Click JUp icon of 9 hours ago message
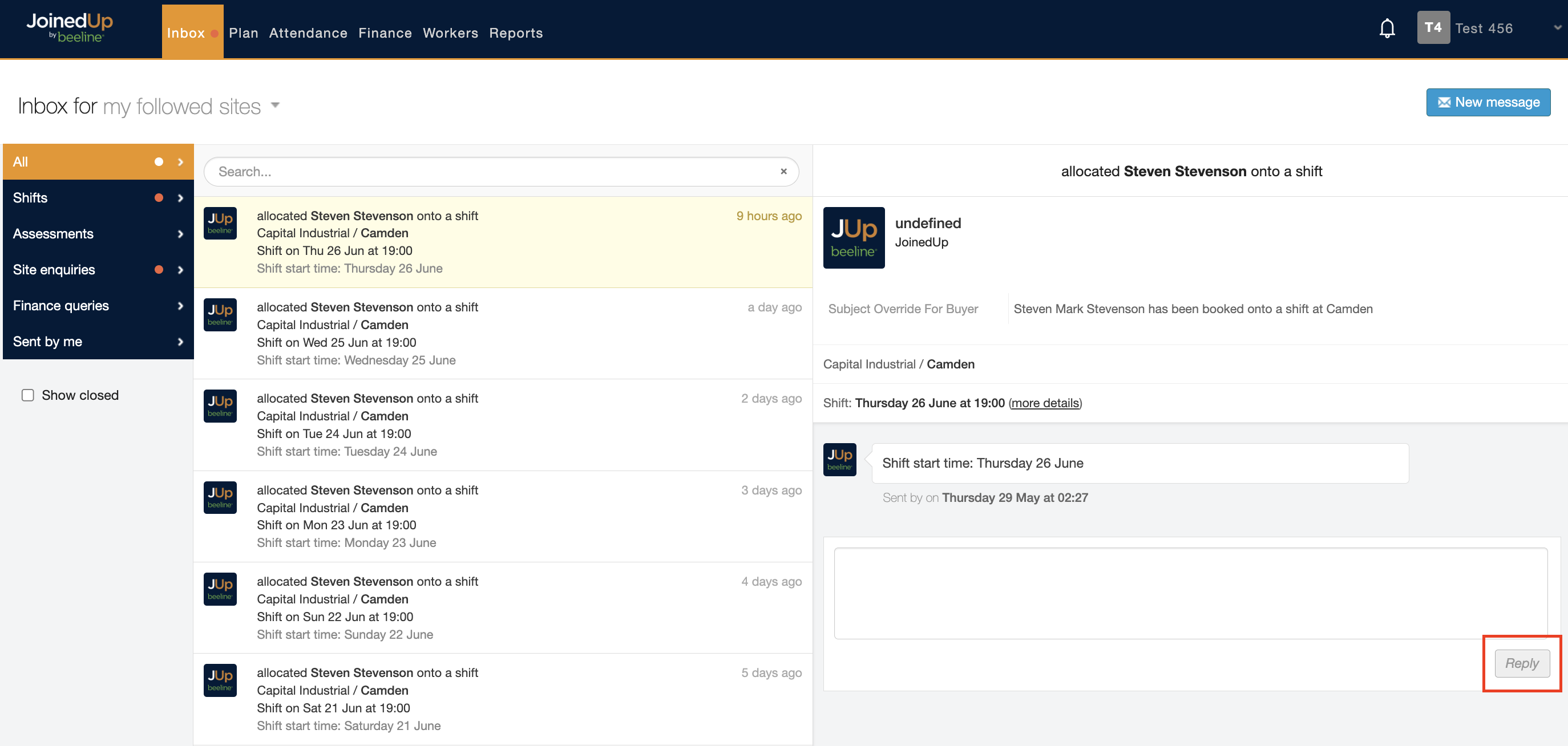 [x=220, y=224]
